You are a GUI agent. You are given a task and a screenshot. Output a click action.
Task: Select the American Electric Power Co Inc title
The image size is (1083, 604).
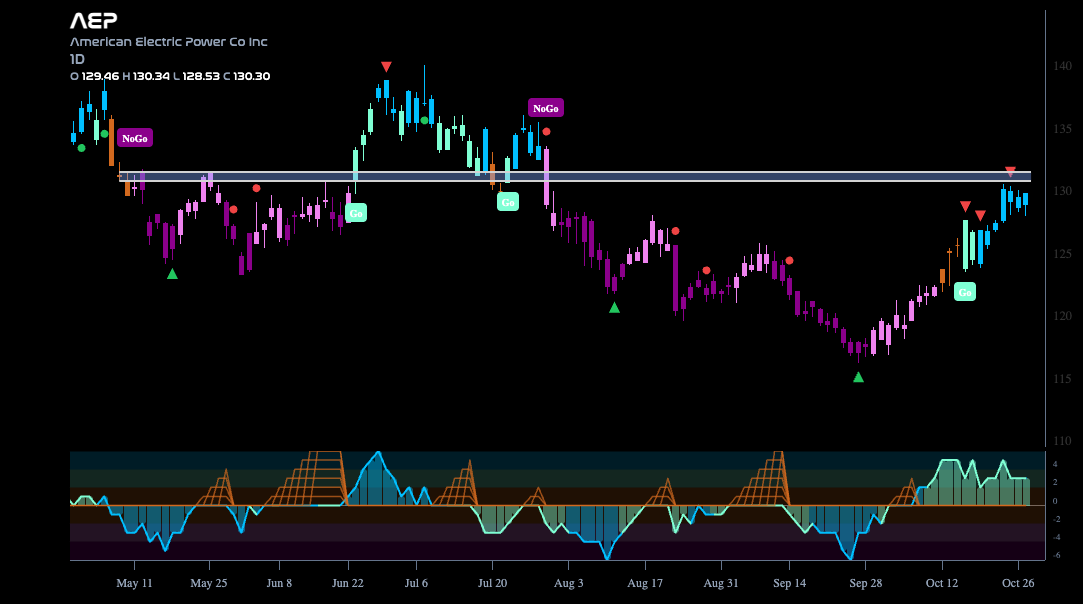169,41
